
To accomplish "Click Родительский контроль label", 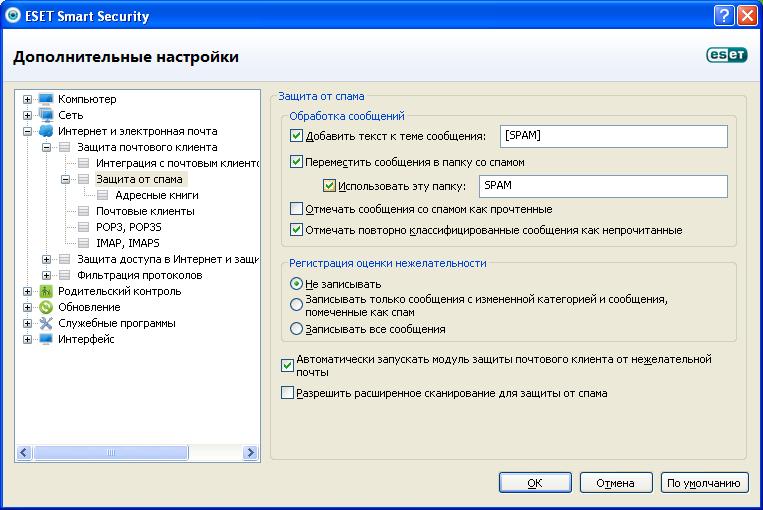I will coord(120,291).
